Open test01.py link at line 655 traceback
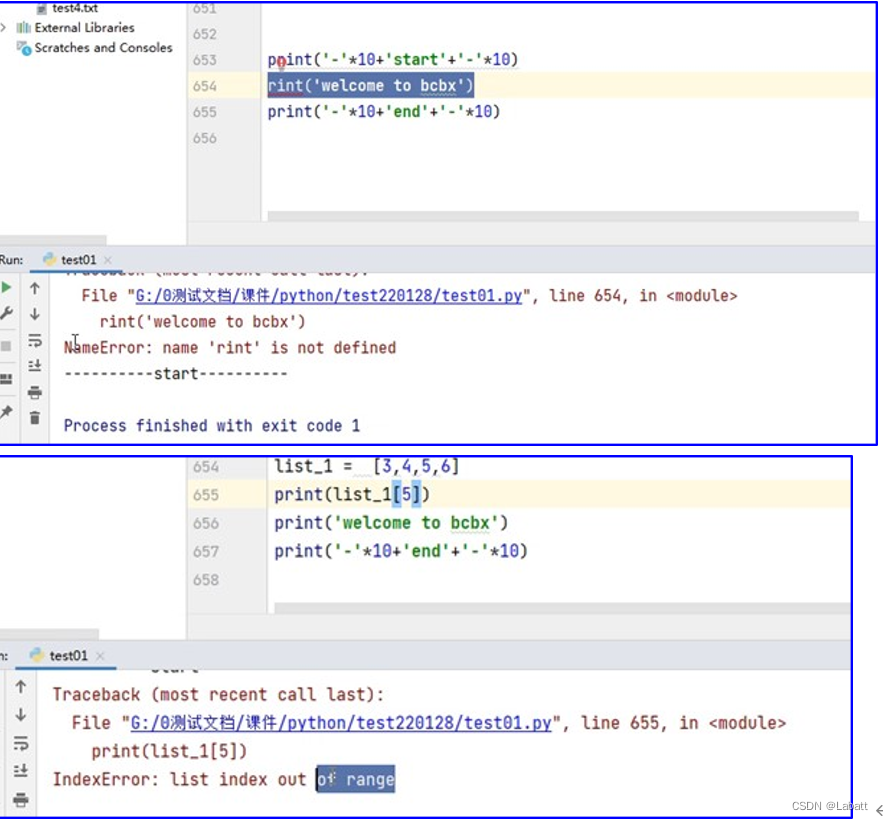 (x=341, y=723)
